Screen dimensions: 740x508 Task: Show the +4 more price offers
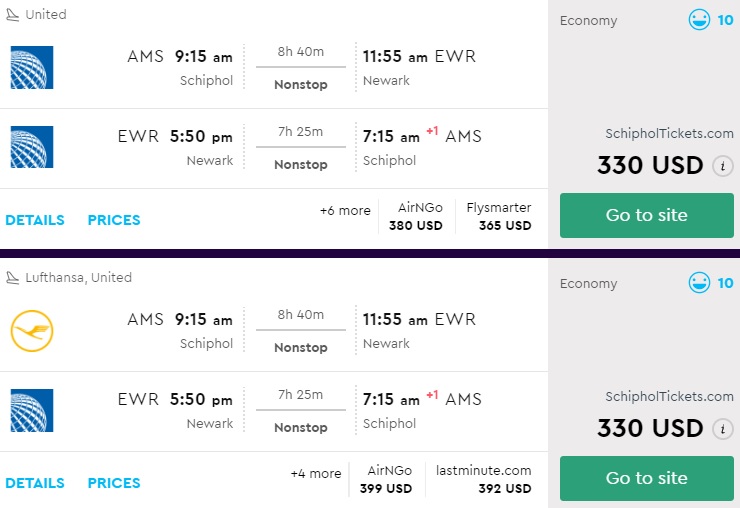pyautogui.click(x=316, y=474)
